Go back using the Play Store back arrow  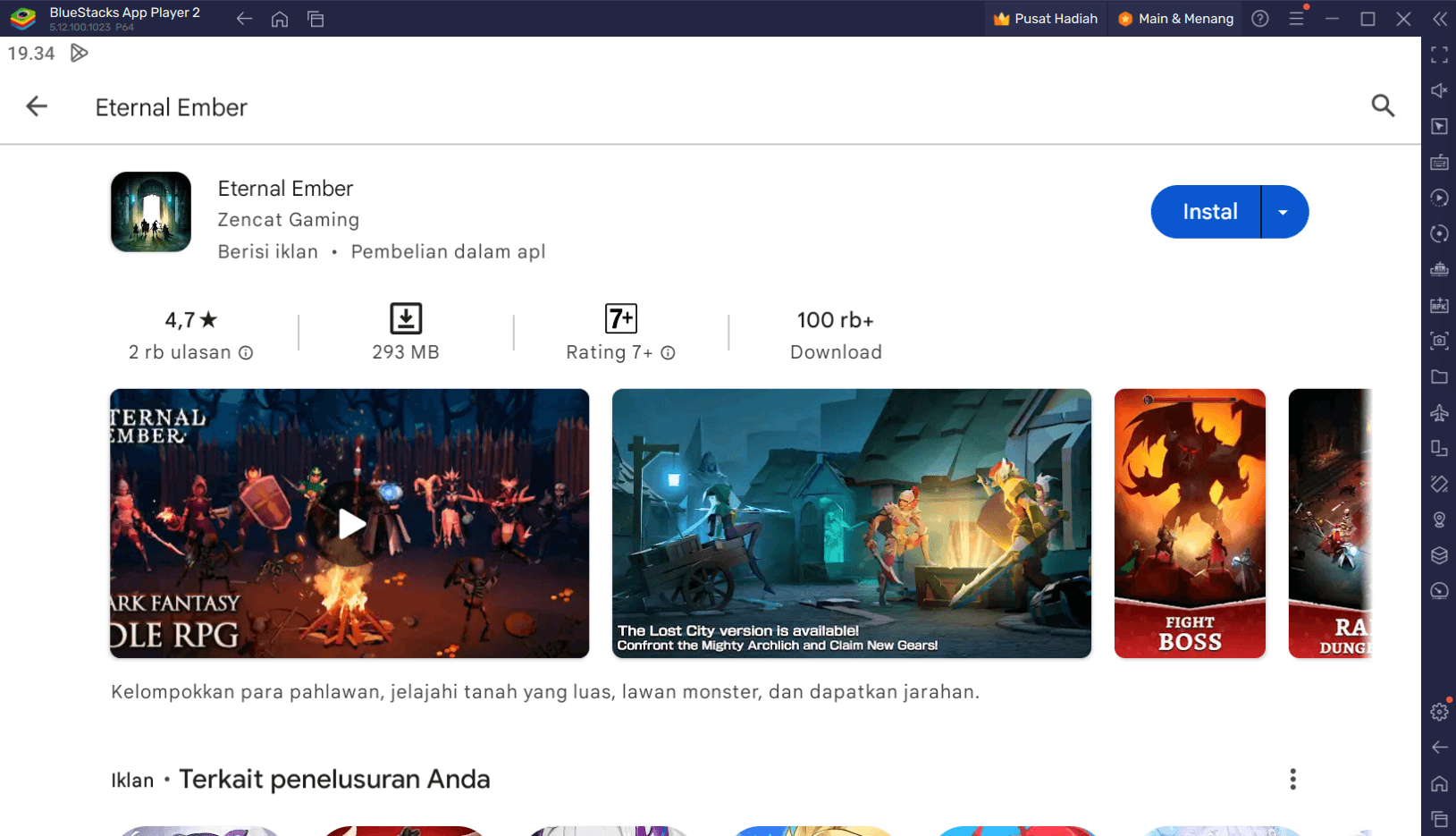coord(37,106)
